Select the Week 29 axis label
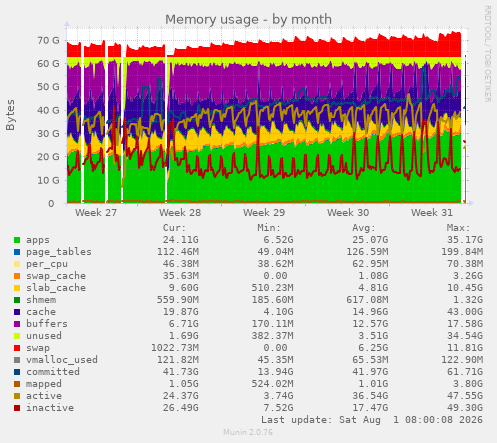 coord(264,213)
